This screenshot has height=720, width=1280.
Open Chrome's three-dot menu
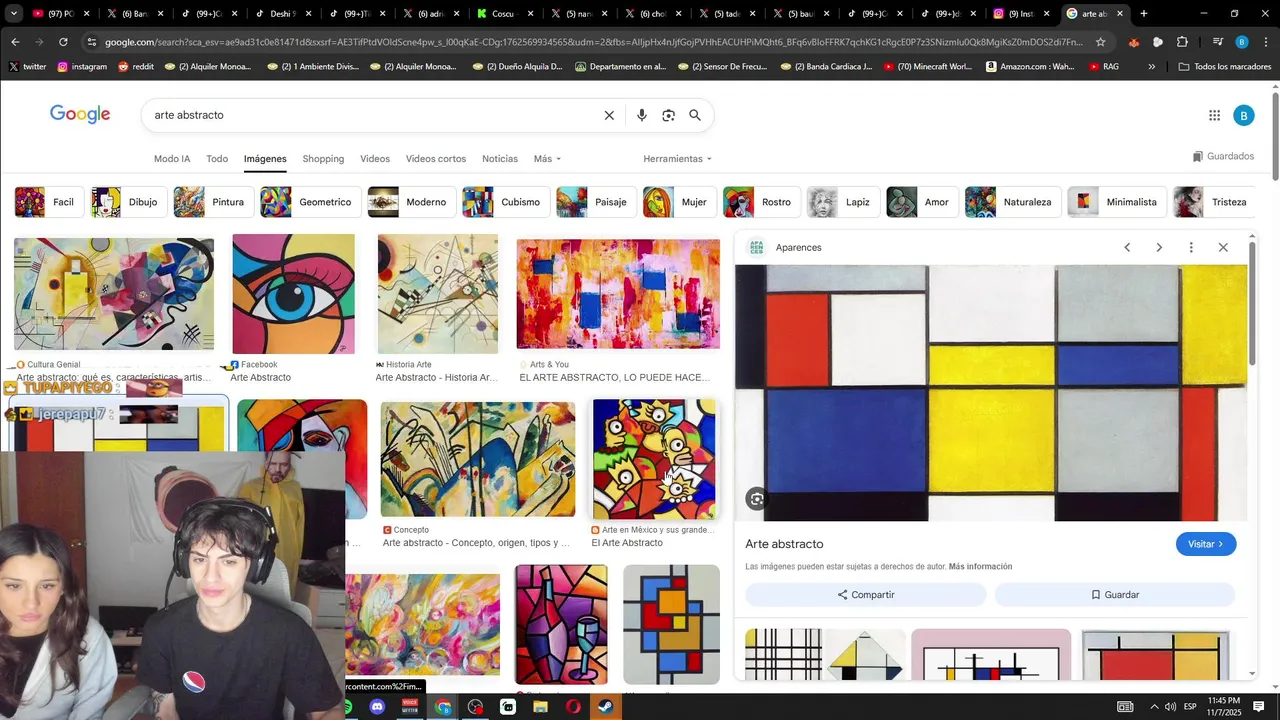click(1266, 42)
